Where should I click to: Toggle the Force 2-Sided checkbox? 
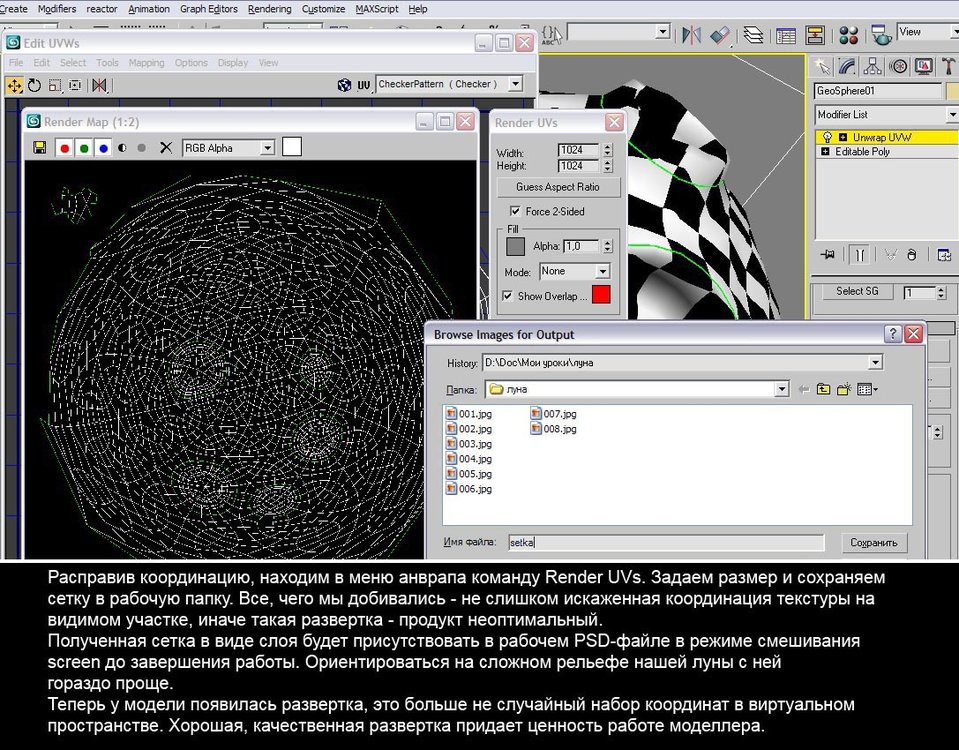pyautogui.click(x=515, y=212)
